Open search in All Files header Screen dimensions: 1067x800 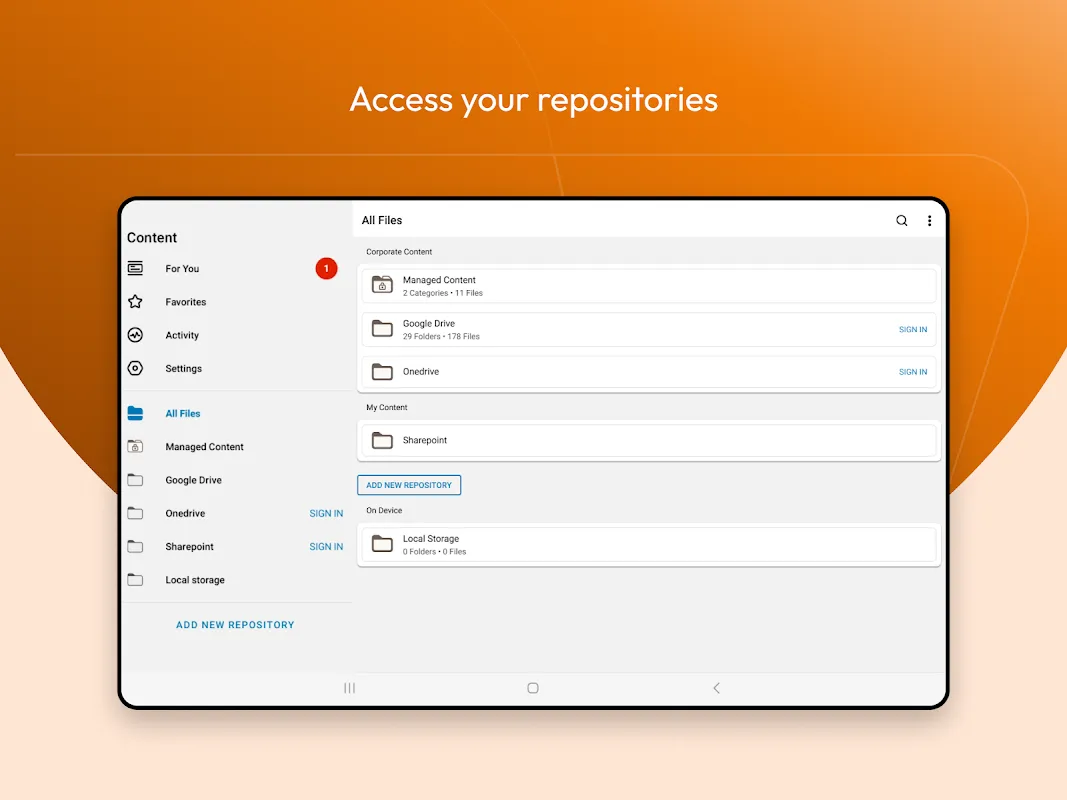pos(902,220)
